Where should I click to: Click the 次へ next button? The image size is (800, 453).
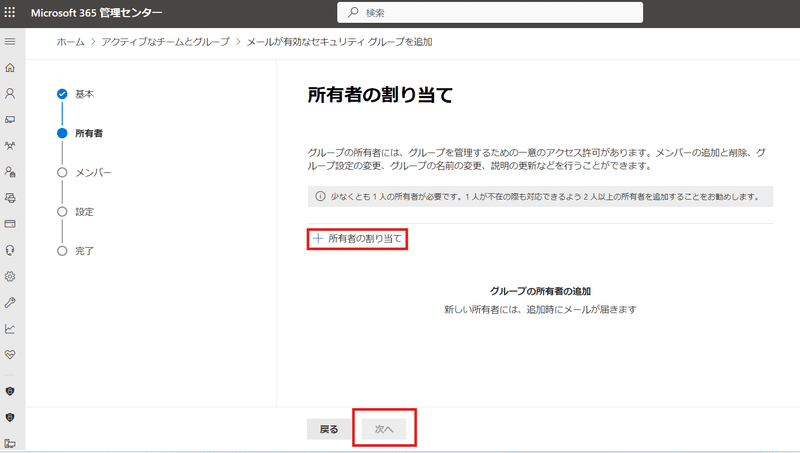(x=384, y=429)
